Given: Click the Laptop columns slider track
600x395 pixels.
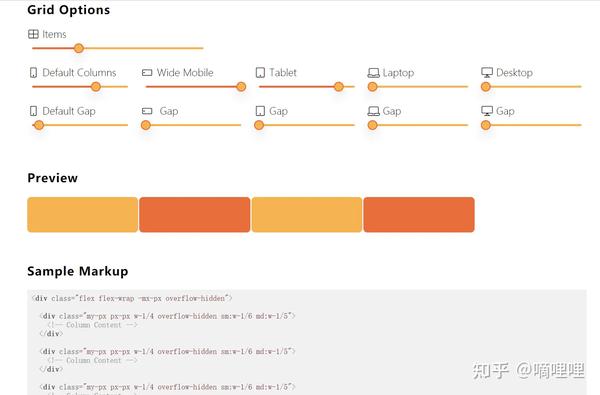Looking at the screenshot, I should point(418,87).
